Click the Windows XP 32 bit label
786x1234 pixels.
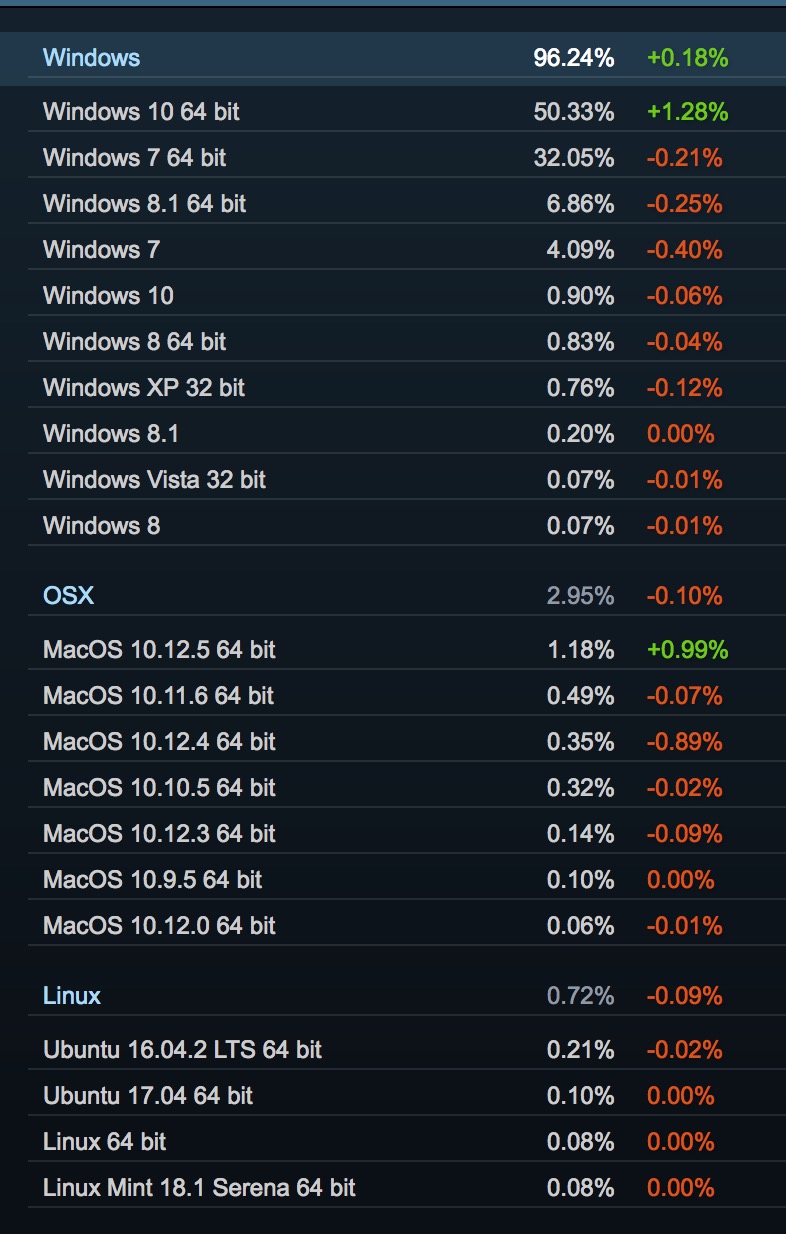tap(144, 388)
